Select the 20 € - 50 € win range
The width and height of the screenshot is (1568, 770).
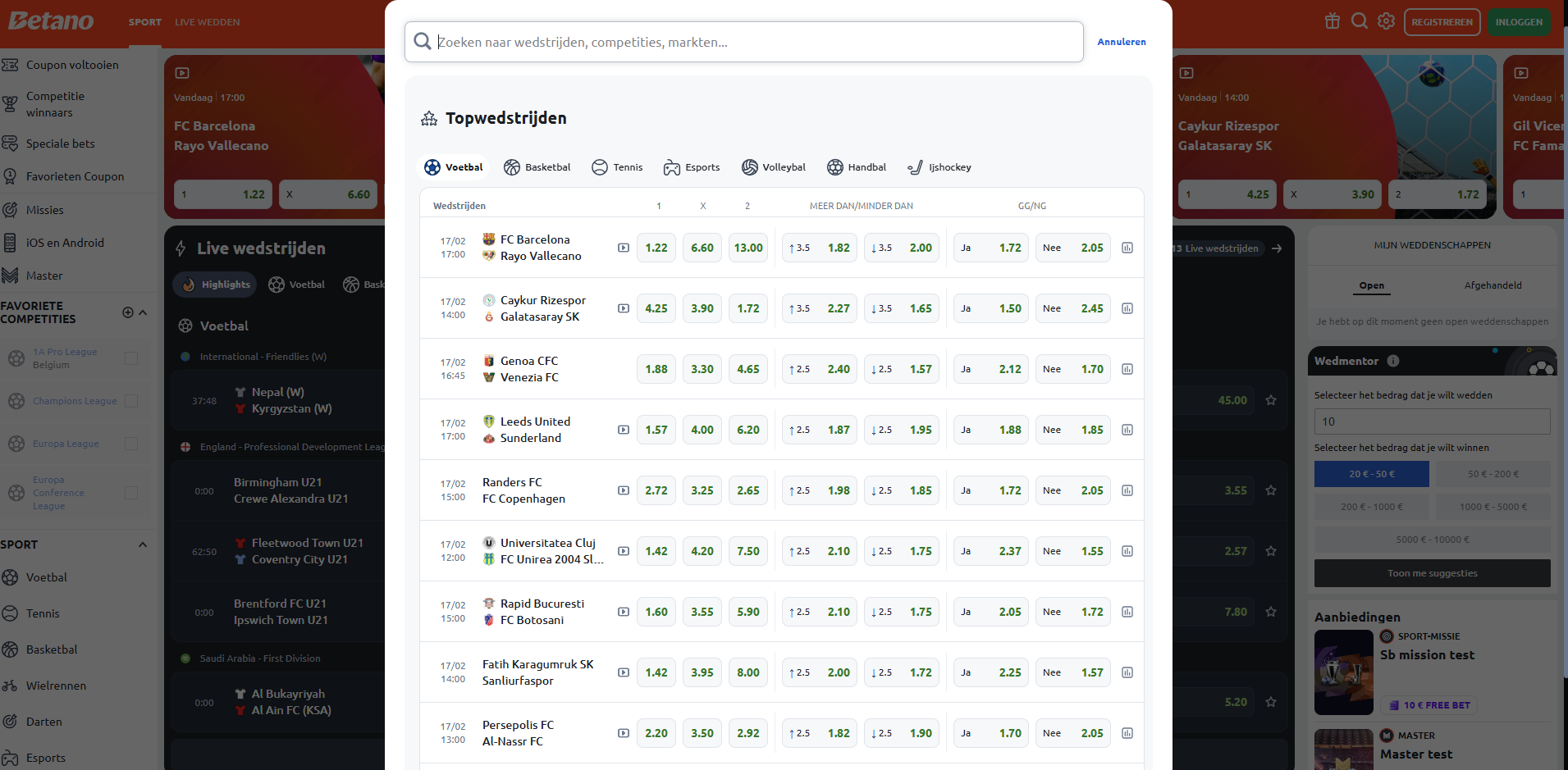pos(1372,474)
